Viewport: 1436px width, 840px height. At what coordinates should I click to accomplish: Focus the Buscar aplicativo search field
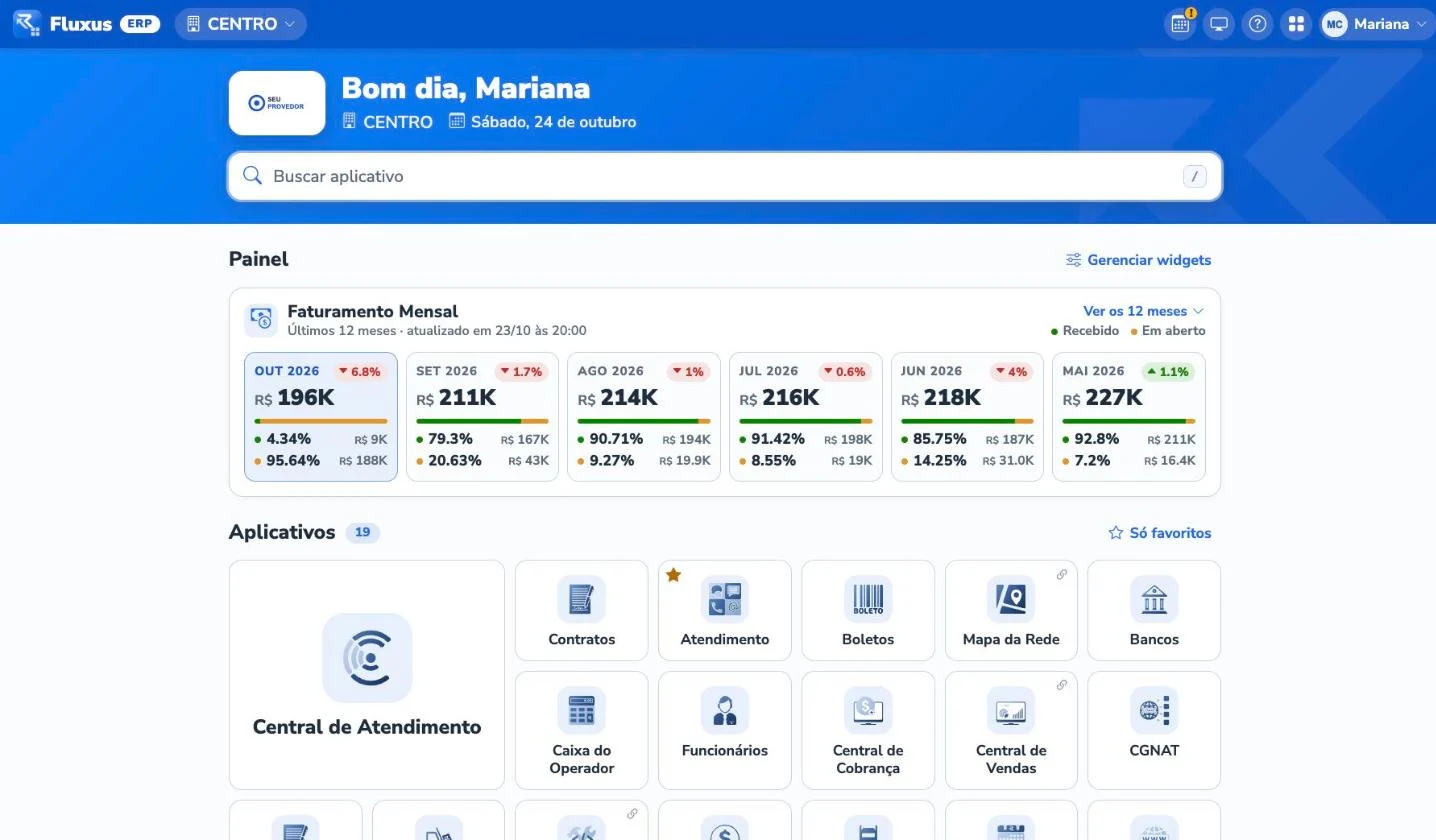pyautogui.click(x=725, y=176)
